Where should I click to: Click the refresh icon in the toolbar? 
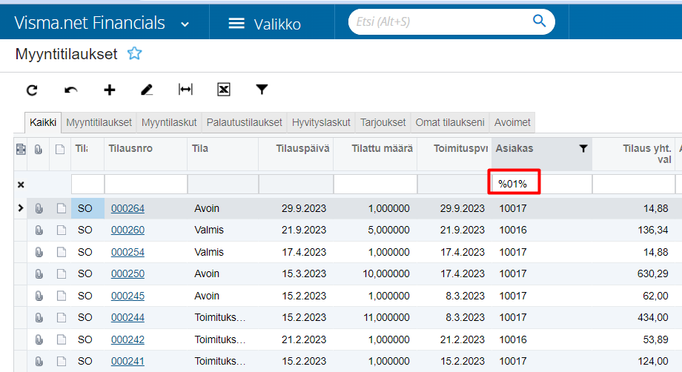tap(32, 90)
